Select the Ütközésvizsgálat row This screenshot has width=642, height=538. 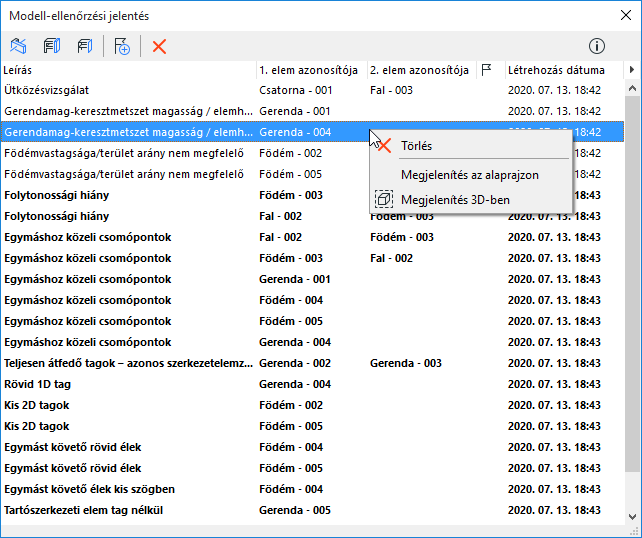[313, 90]
